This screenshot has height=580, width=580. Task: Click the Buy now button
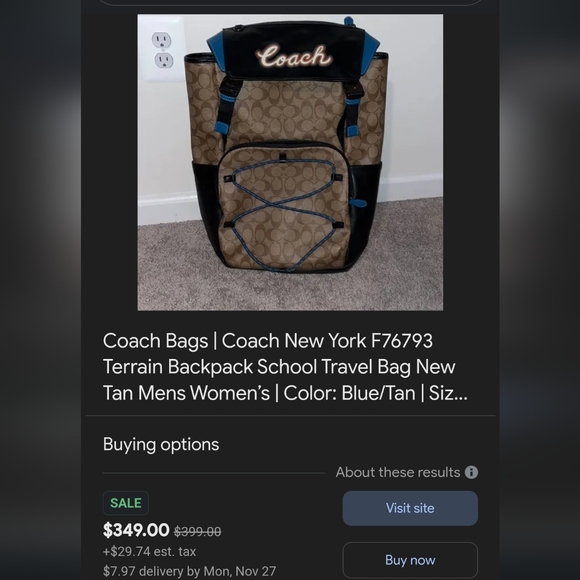[410, 560]
